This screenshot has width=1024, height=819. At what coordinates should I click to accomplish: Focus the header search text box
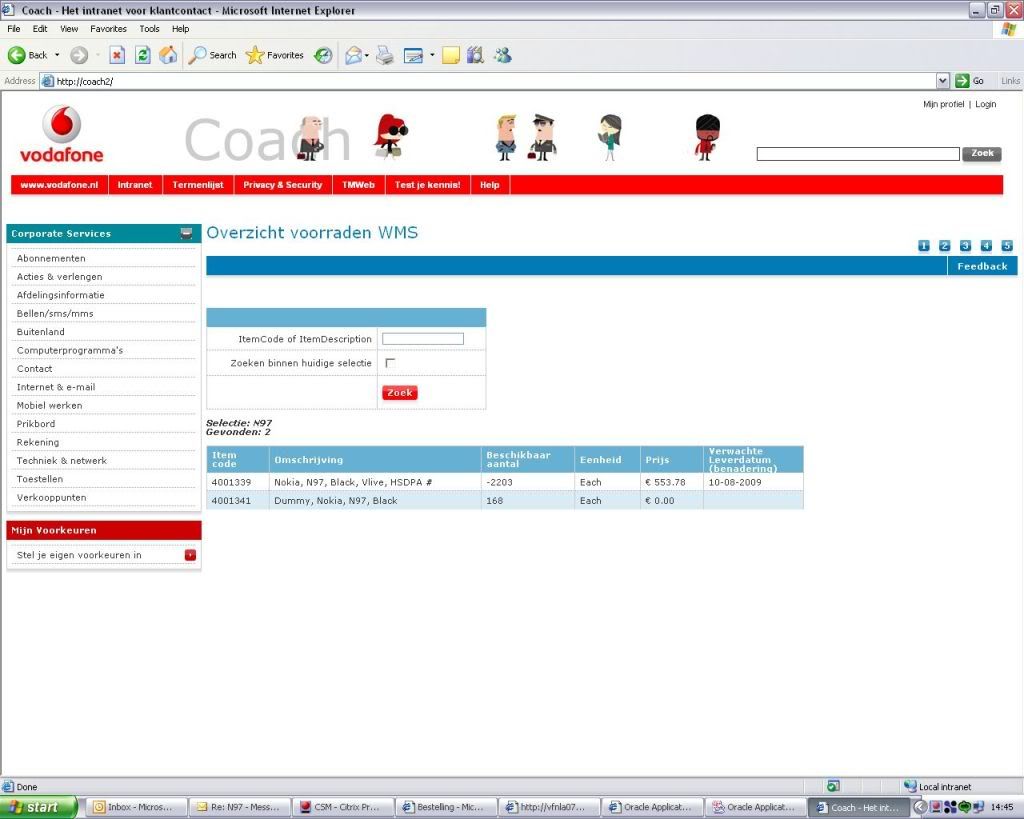tap(858, 153)
